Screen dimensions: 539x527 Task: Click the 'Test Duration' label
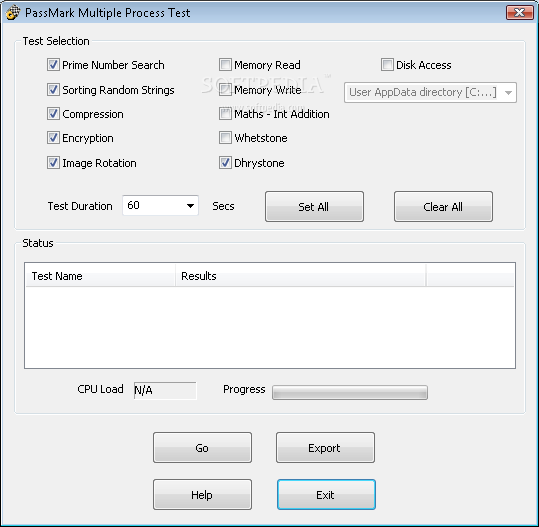click(80, 206)
